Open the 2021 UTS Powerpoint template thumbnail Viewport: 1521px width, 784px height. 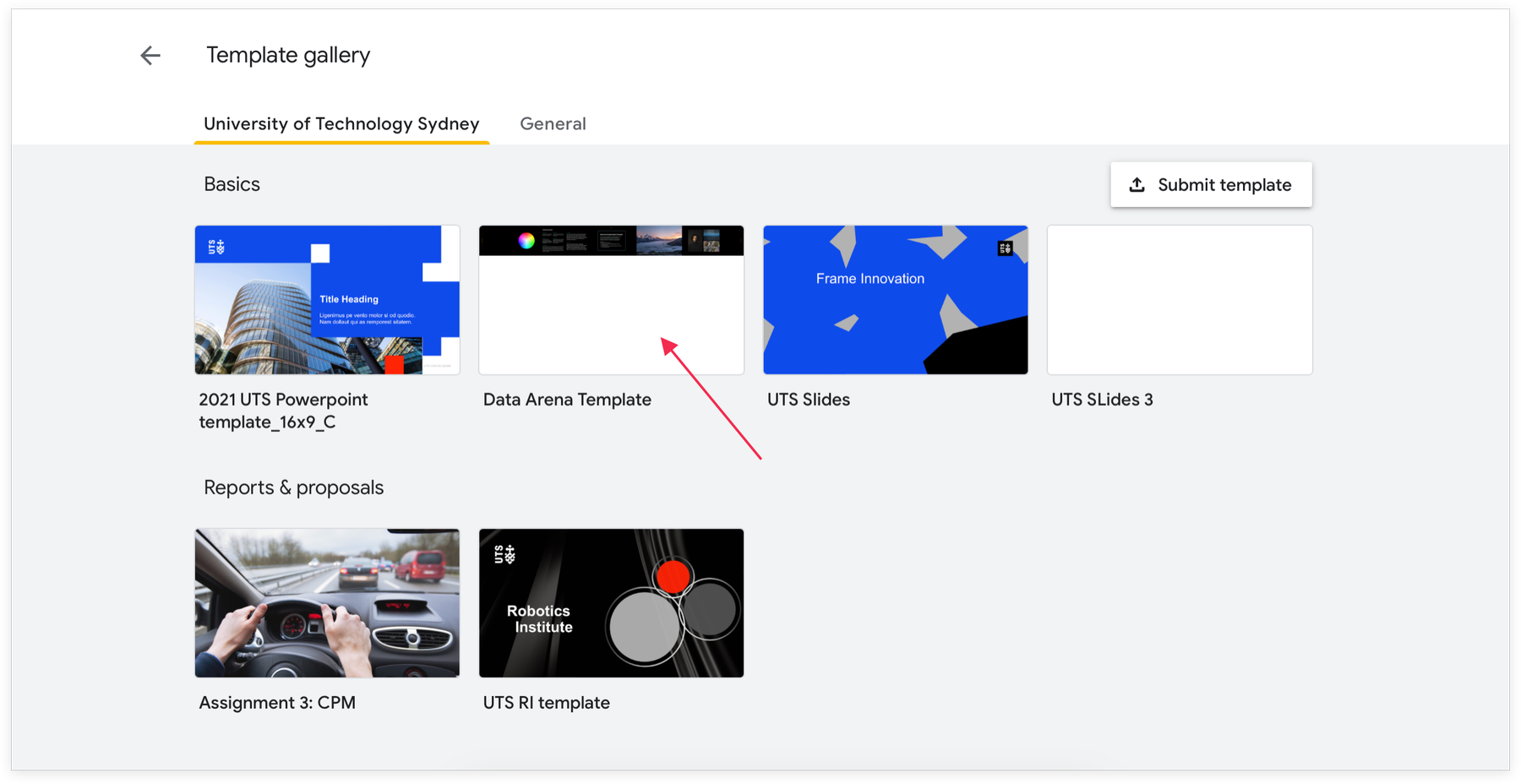coord(327,300)
